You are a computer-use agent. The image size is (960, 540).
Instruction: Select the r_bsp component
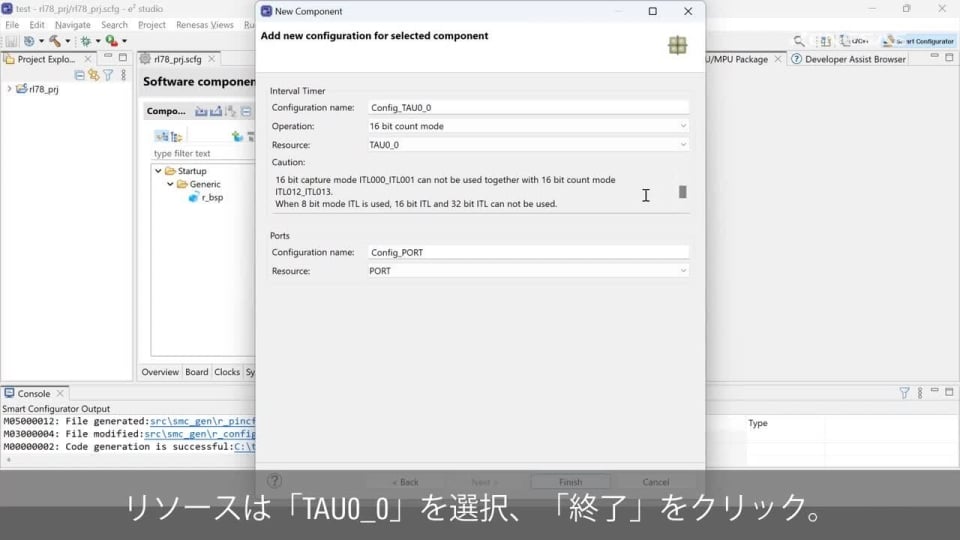tap(211, 198)
